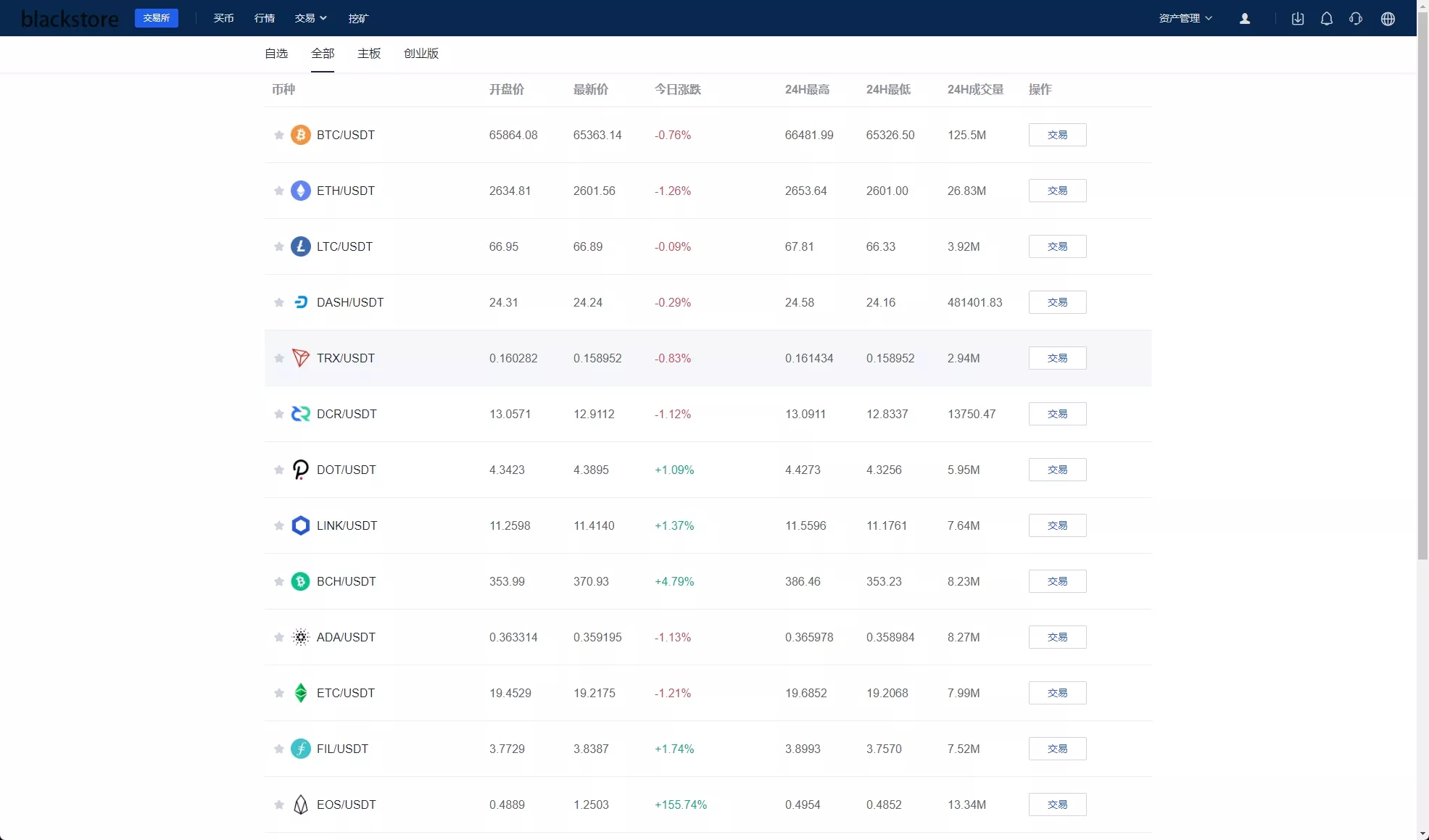Click the Ethereum coin icon
Screen dimensions: 1429x840
coord(300,191)
